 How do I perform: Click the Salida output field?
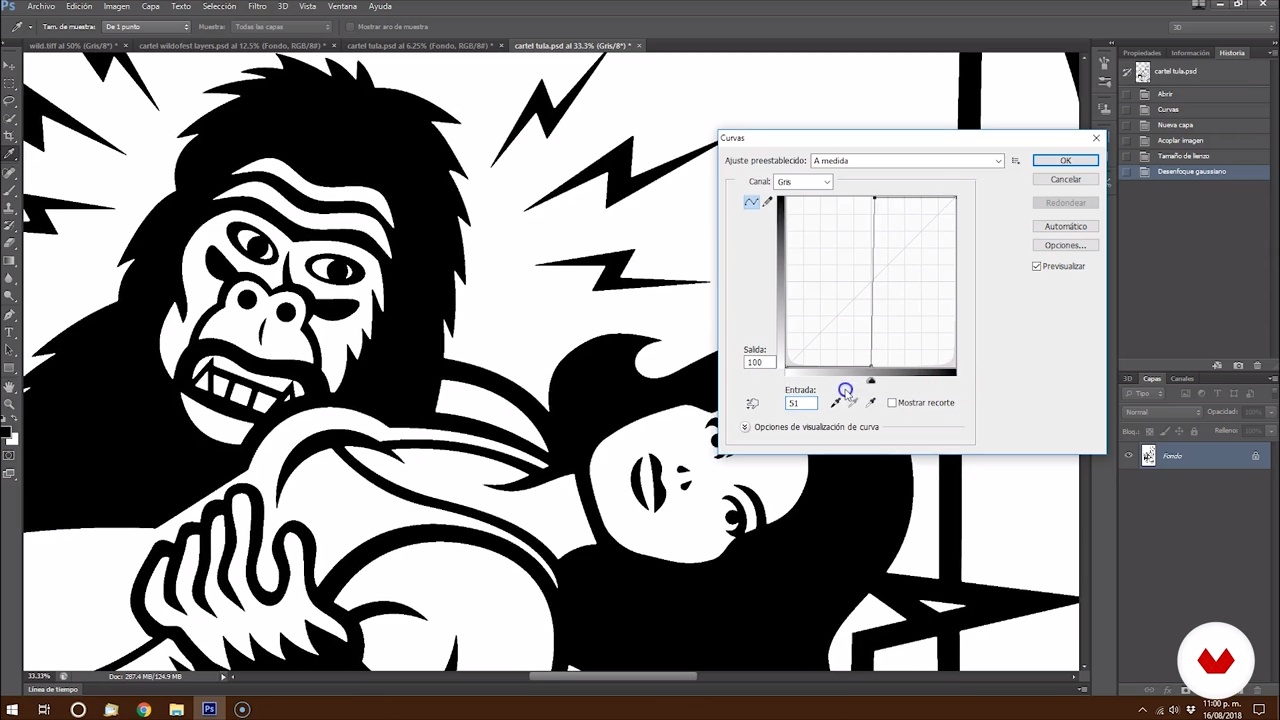point(759,363)
